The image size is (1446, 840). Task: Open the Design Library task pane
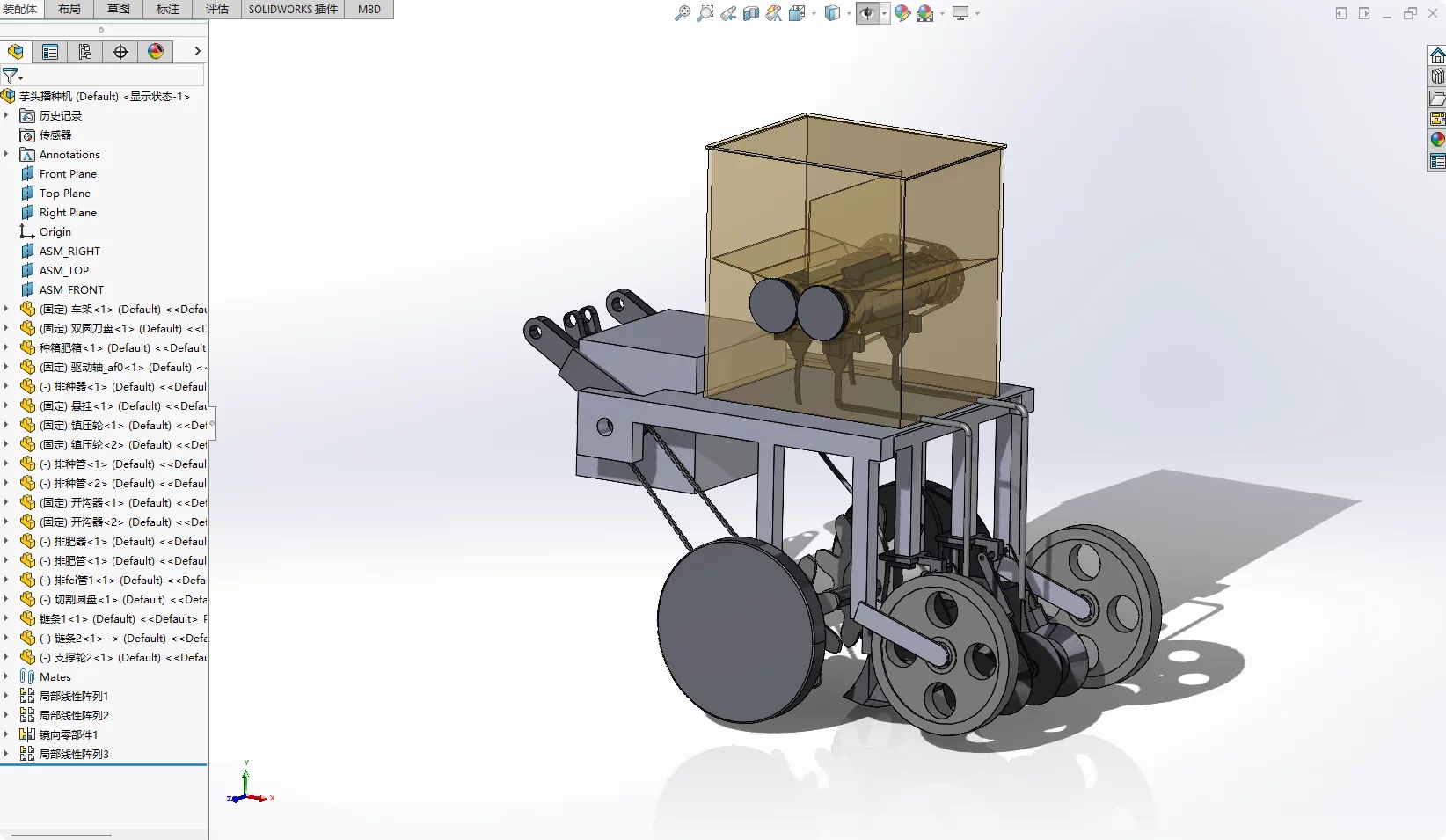point(1437,77)
